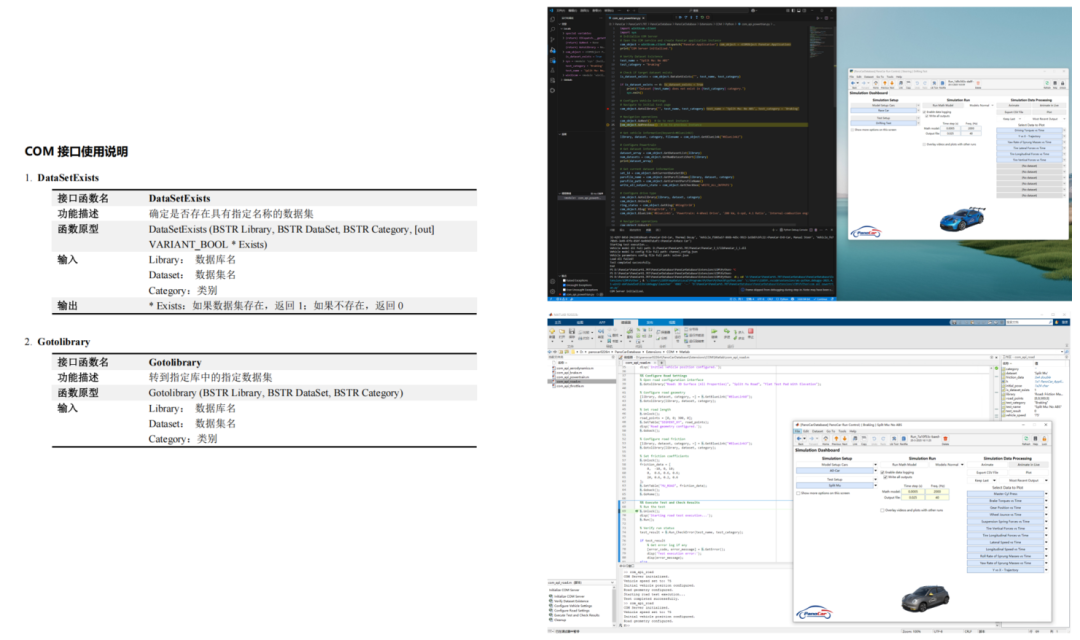Switch to com_api_powertrain.py tab in VS Code
The height and width of the screenshot is (640, 1080).
click(627, 18)
